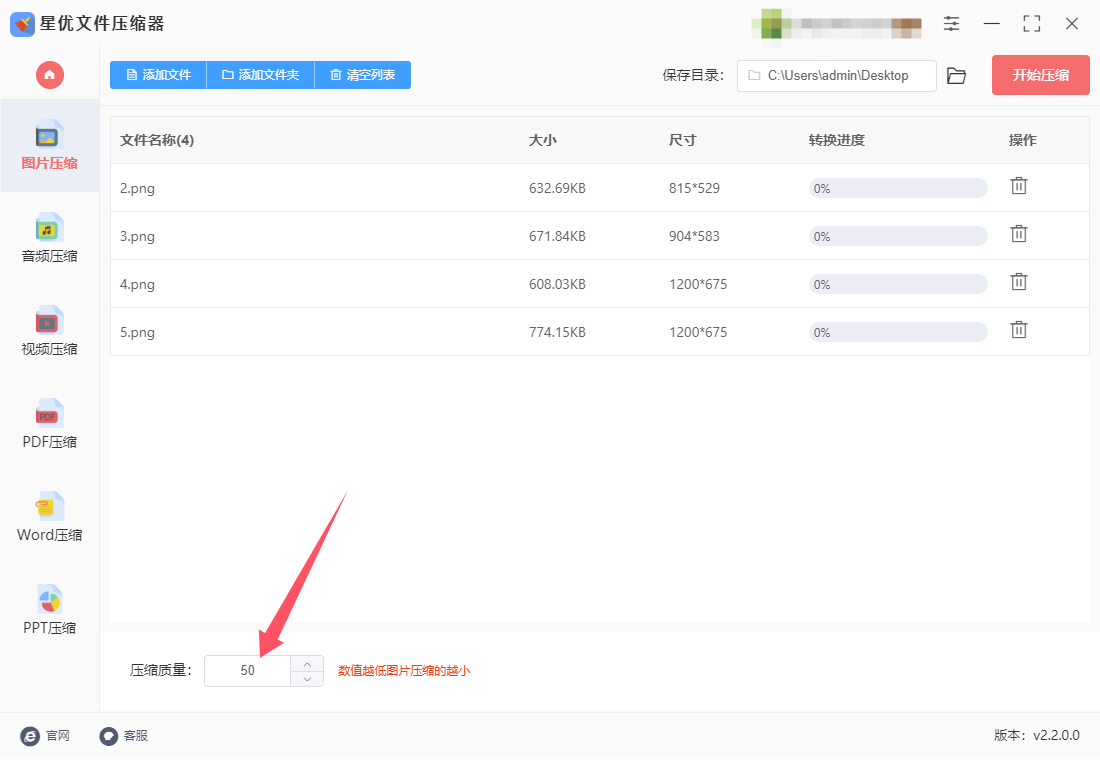
Task: Remove 4.png using its trash icon
Action: coord(1019,282)
